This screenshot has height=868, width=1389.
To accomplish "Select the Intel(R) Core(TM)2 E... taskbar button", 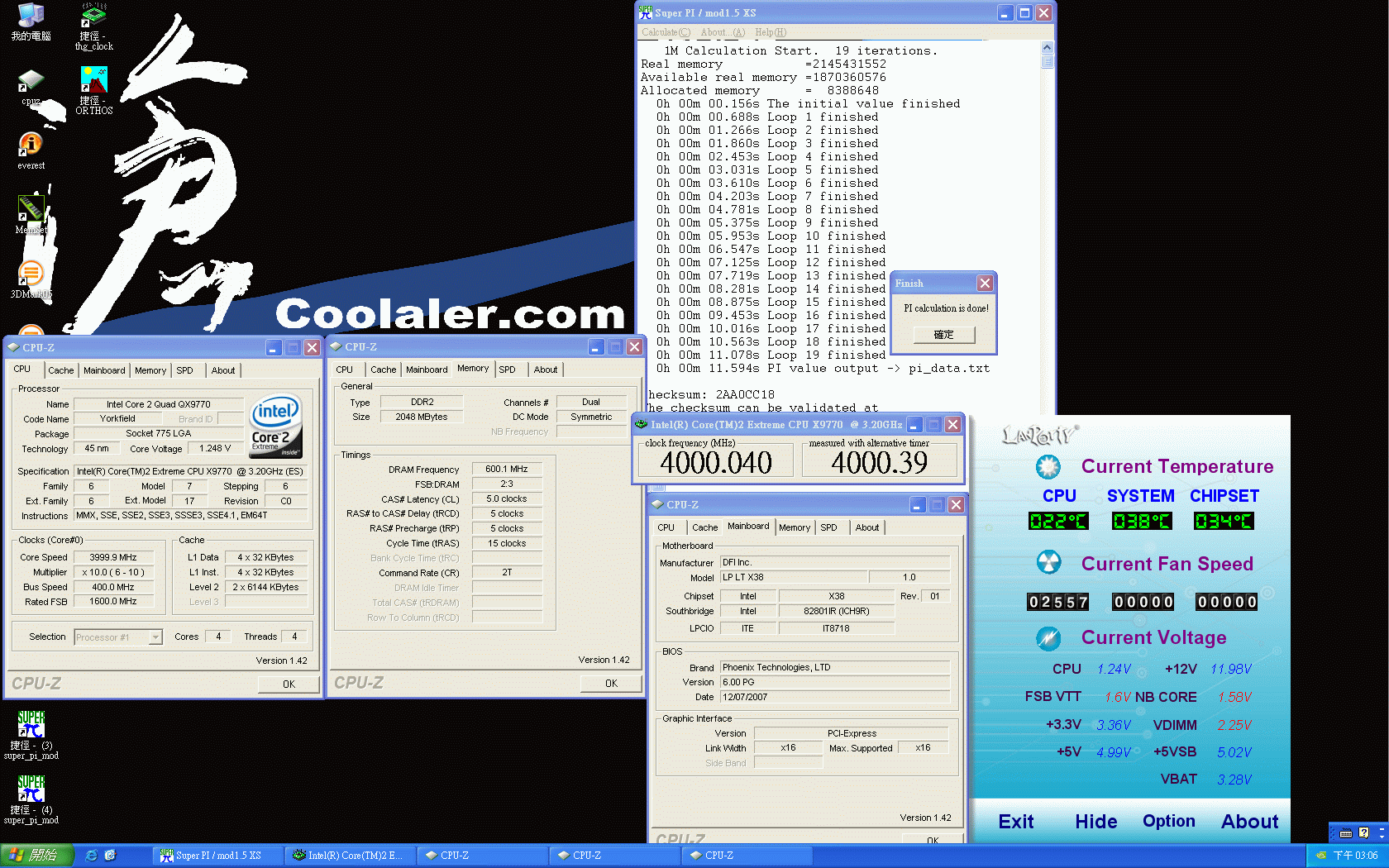I will click(x=350, y=856).
